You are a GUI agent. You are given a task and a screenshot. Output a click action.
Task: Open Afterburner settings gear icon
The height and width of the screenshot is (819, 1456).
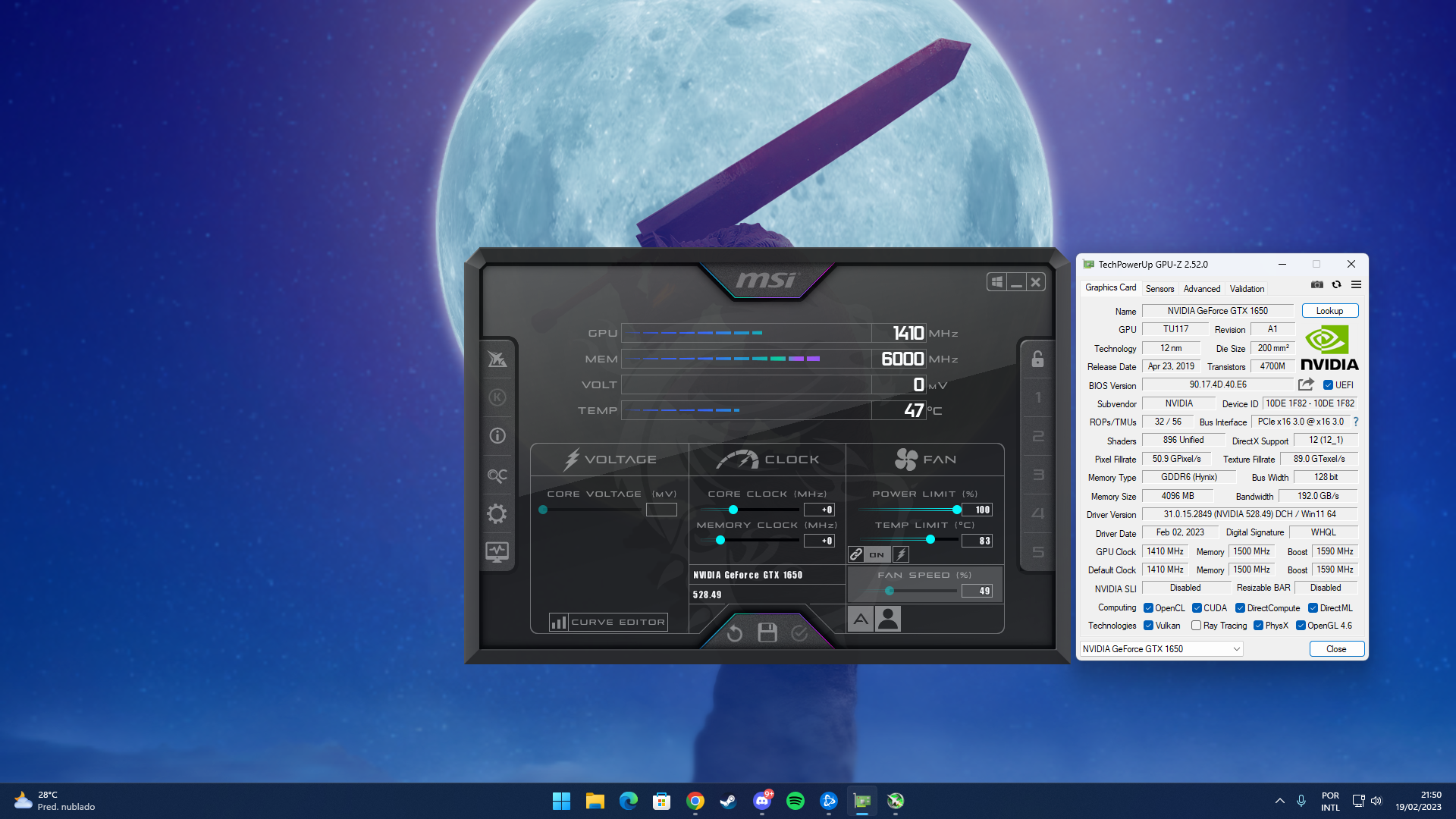[497, 514]
